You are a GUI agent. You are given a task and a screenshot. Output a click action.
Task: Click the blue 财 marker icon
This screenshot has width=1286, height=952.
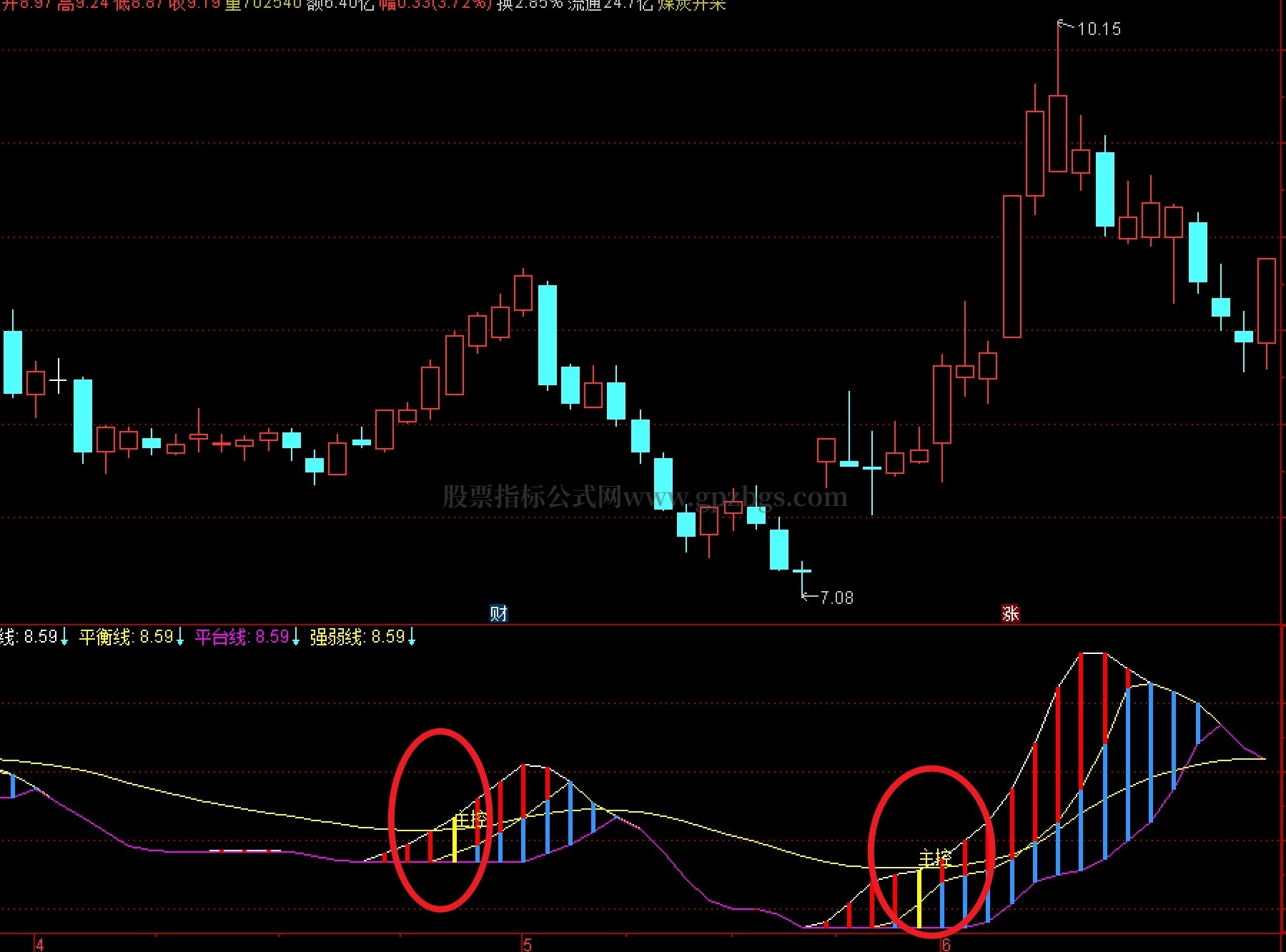pos(498,613)
